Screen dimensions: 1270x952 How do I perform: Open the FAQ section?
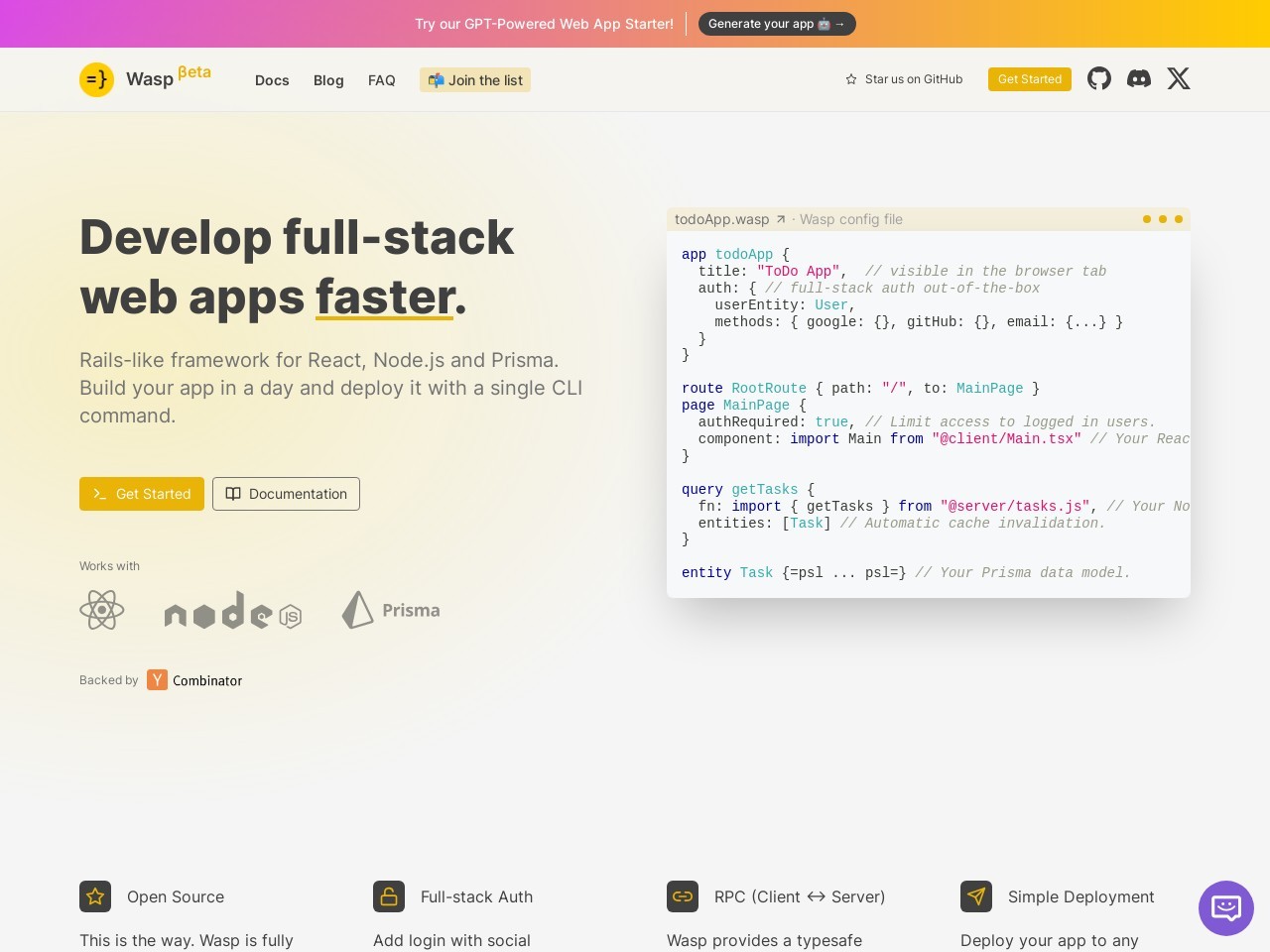point(382,80)
